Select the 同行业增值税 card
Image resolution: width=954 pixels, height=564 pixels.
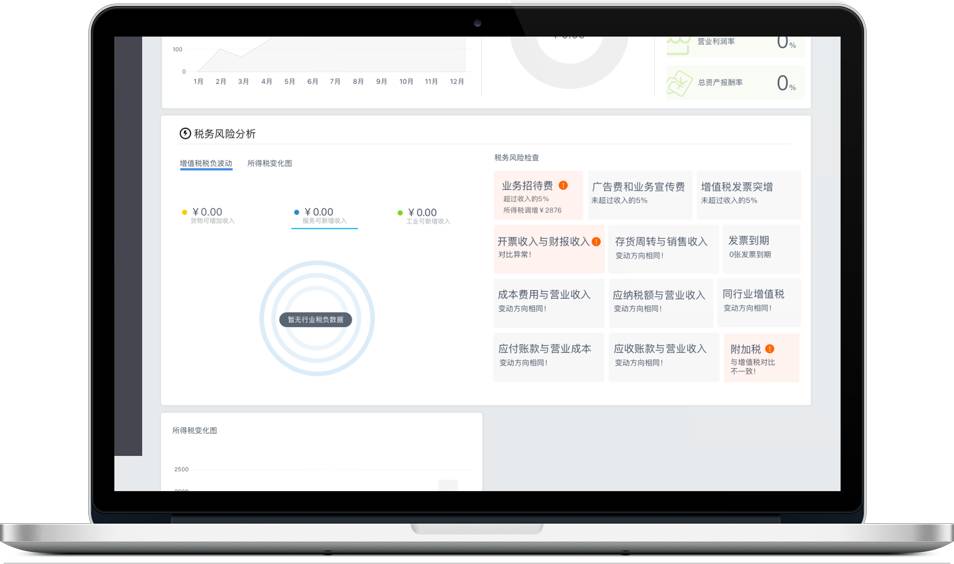[x=758, y=302]
